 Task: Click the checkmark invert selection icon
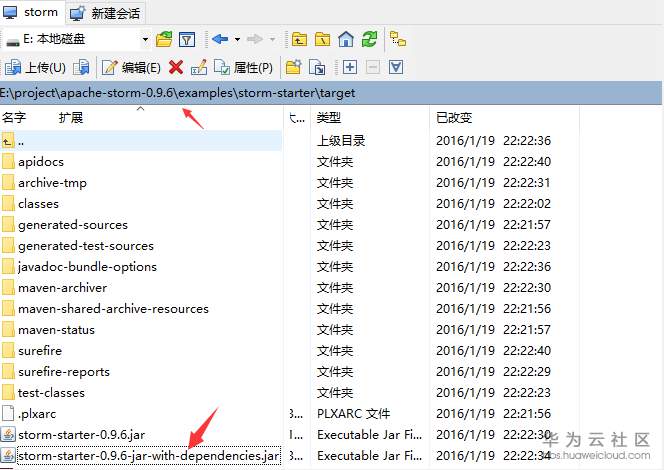(396, 67)
